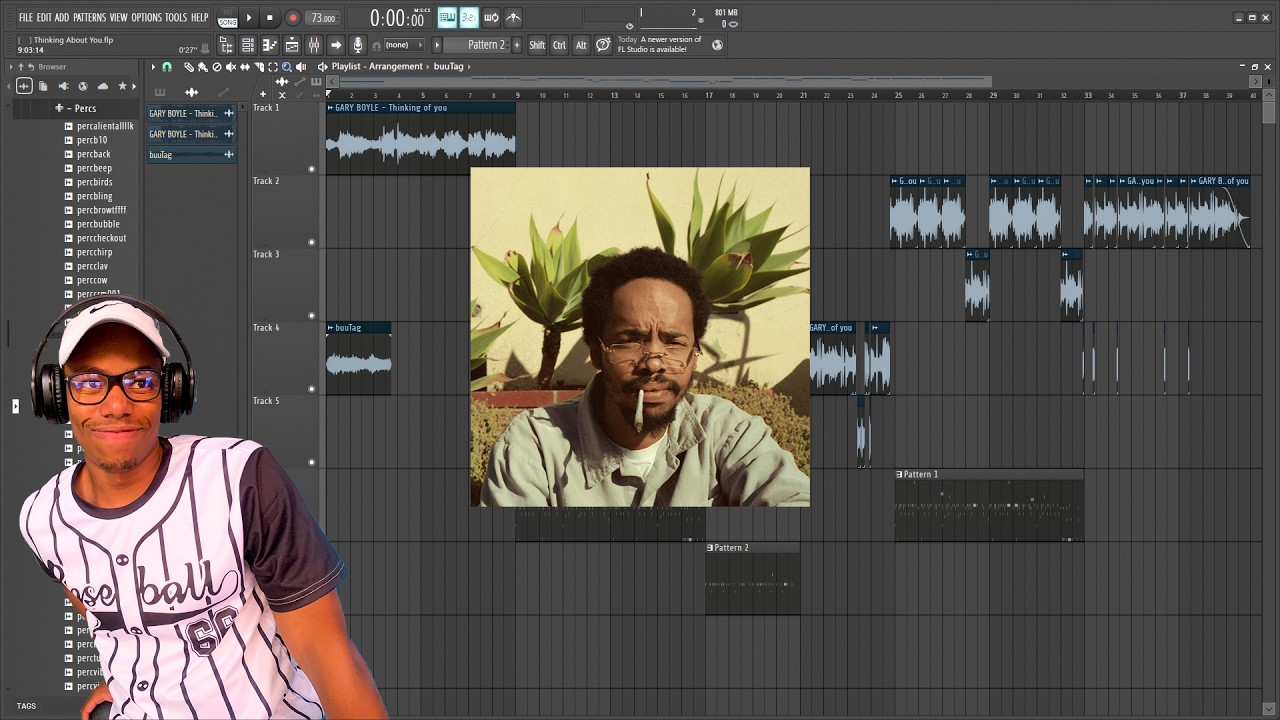Arm the record button
The image size is (1280, 720).
pyautogui.click(x=293, y=18)
